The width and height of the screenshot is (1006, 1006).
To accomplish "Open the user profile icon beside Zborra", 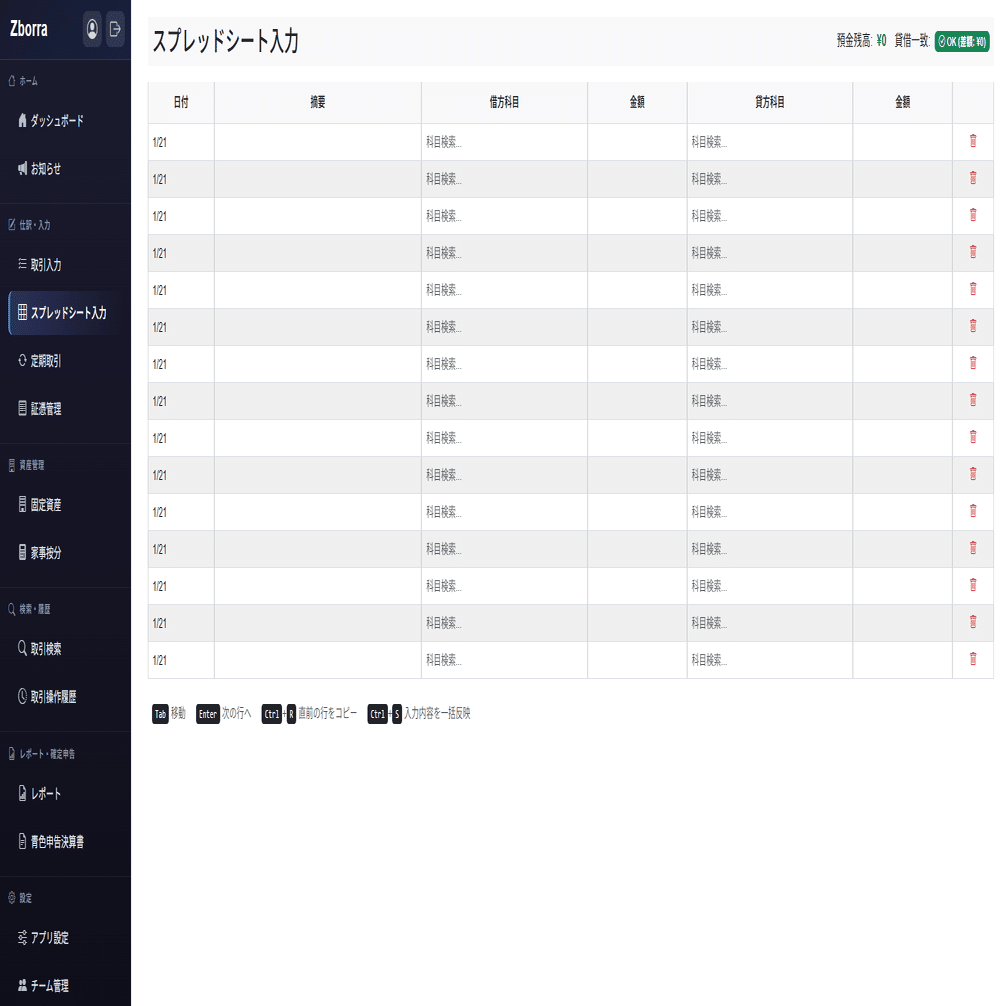I will click(x=92, y=29).
